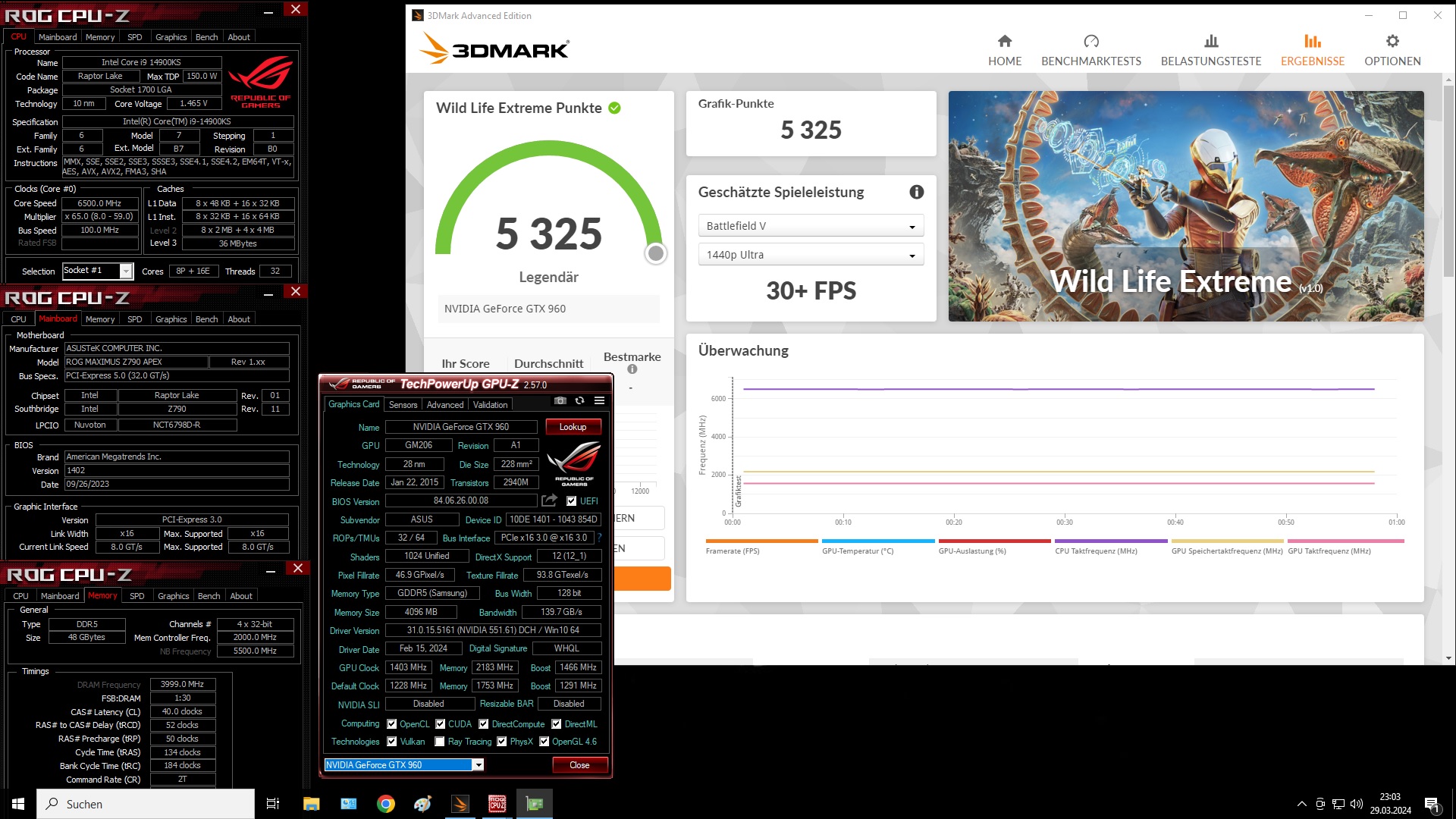Open the 1440p Ultra resolution dropdown

click(810, 255)
